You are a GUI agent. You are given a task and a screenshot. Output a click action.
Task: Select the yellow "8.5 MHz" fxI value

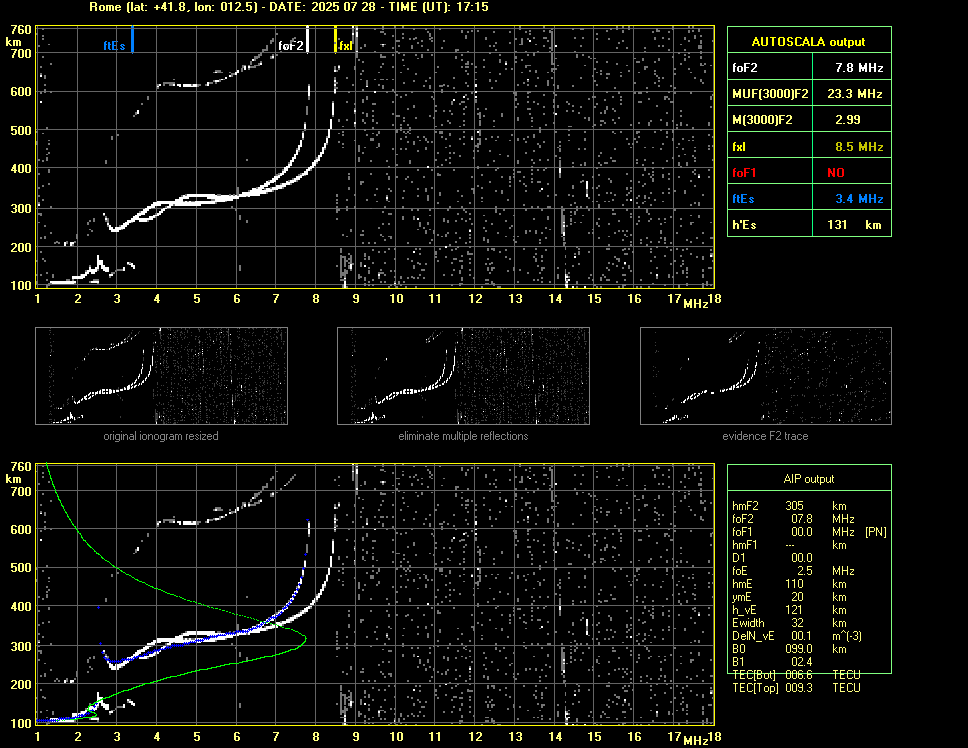coord(859,147)
